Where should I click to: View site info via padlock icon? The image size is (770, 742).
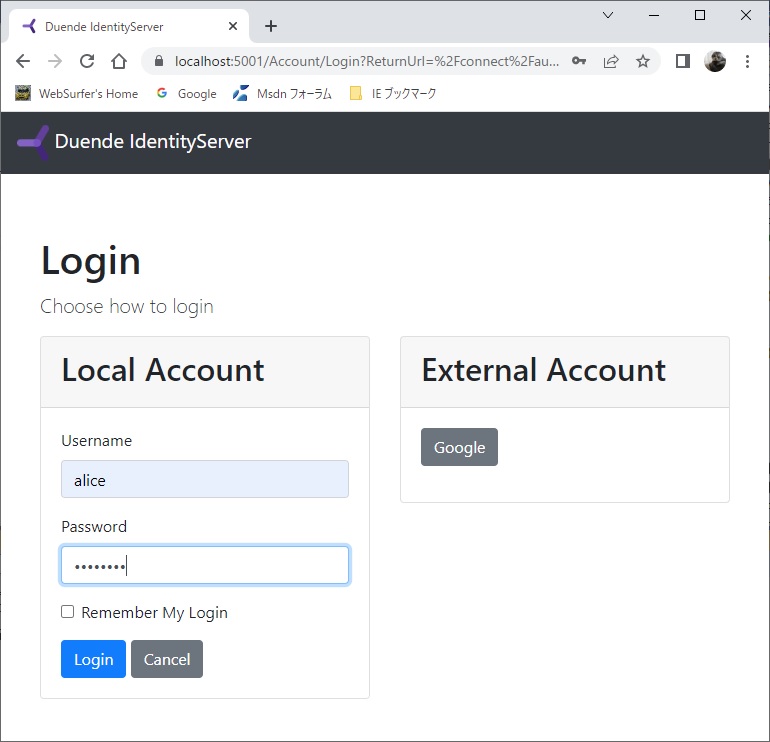point(158,61)
